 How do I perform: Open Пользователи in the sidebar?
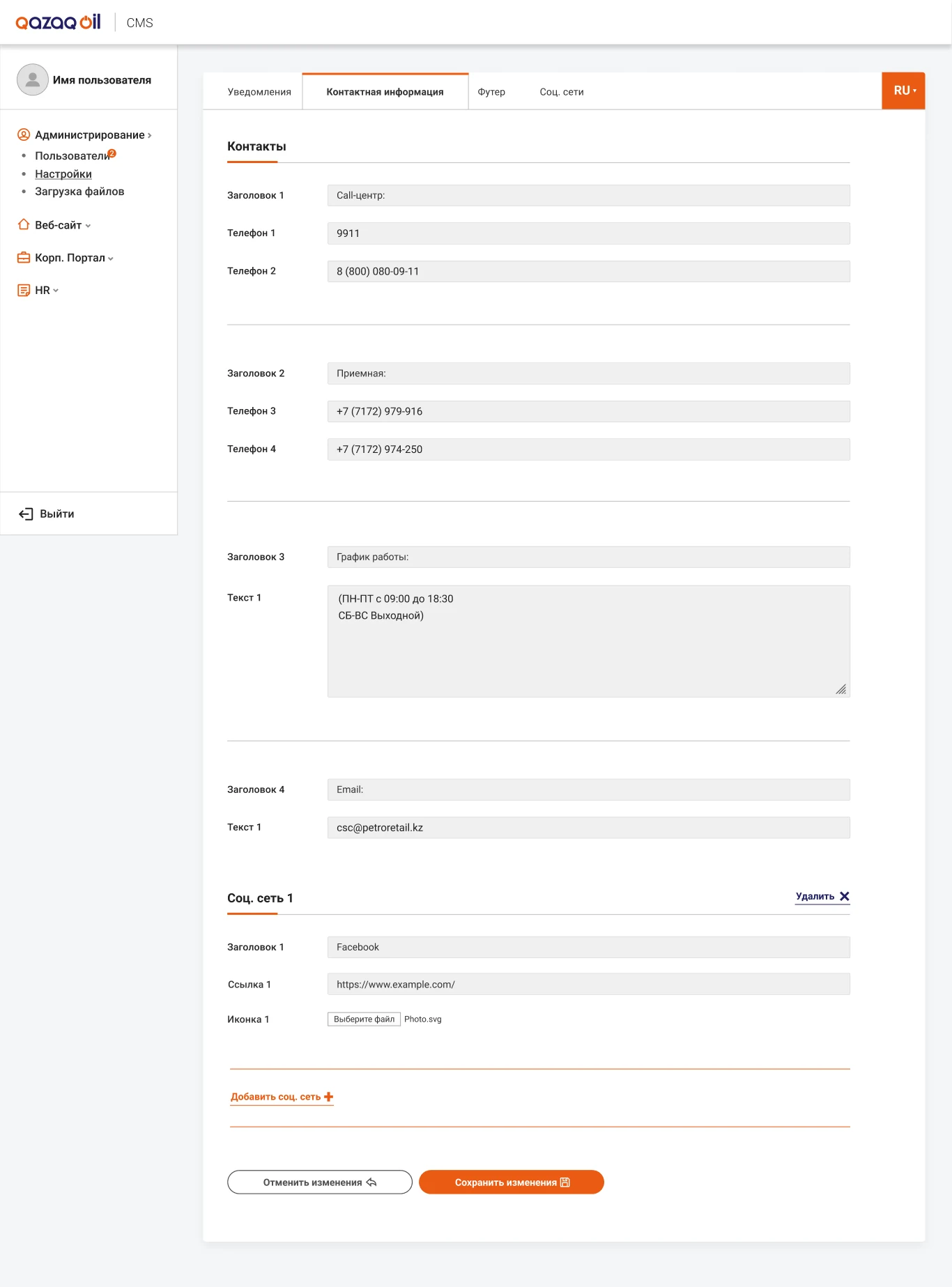(x=72, y=156)
